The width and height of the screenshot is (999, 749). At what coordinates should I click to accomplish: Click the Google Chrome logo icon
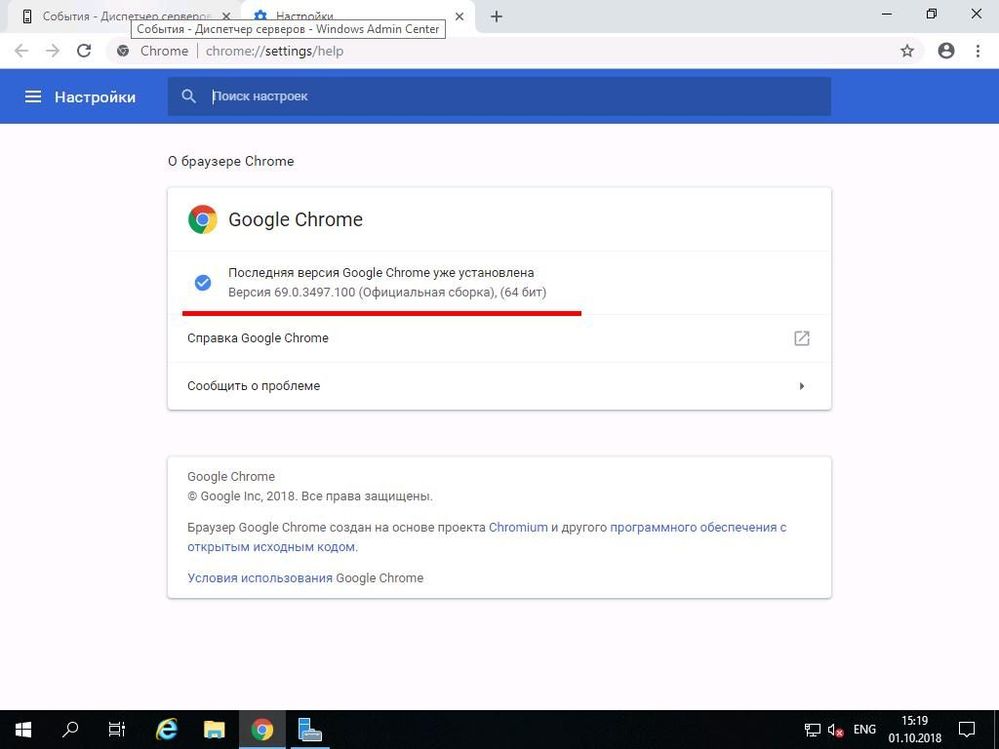pos(203,220)
